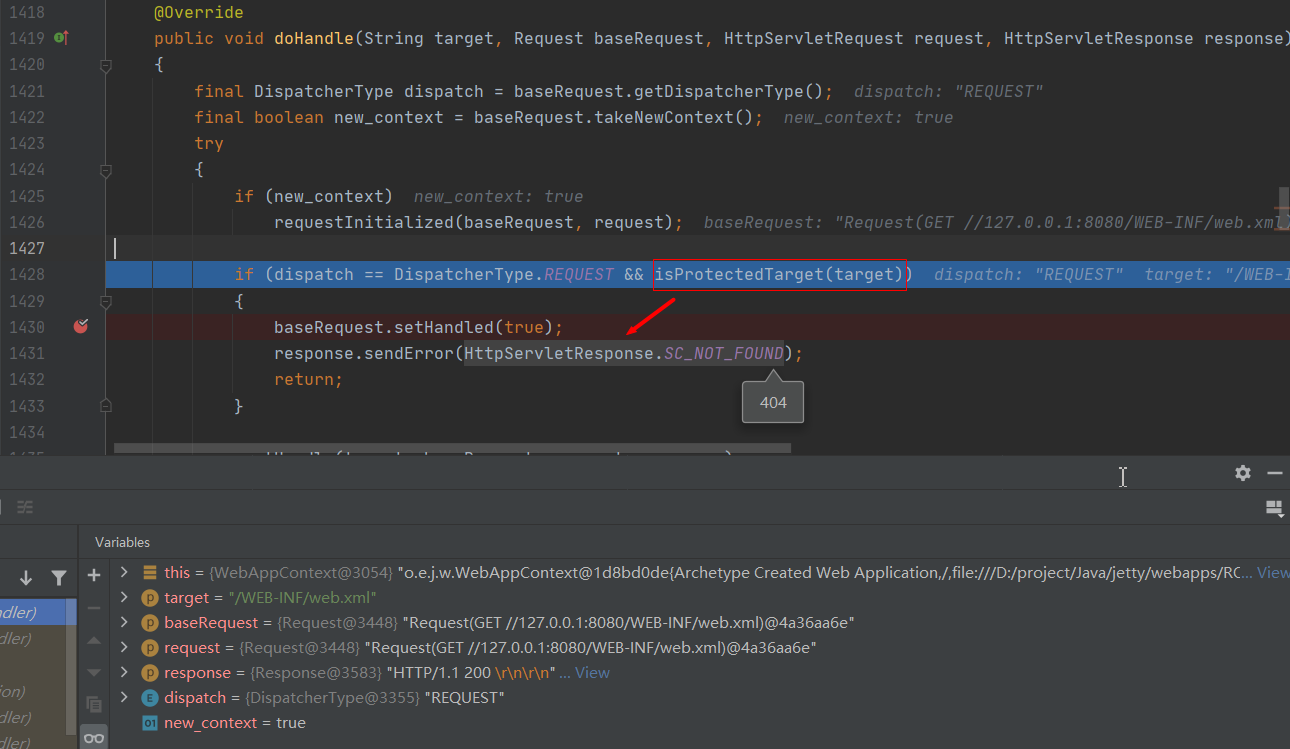This screenshot has width=1290, height=749.
Task: Expand the 'baseRequest' variable node
Action: point(124,623)
